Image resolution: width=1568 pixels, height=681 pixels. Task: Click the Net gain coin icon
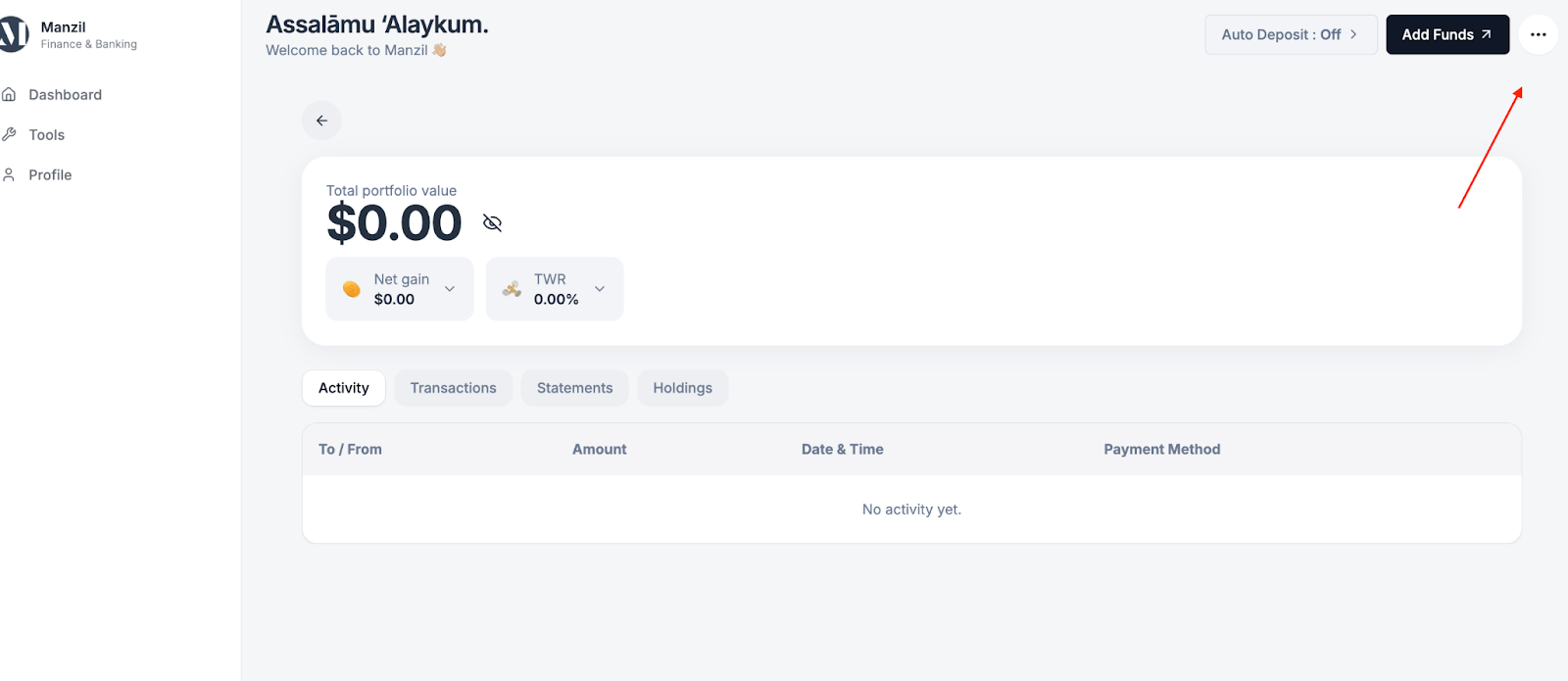(352, 289)
